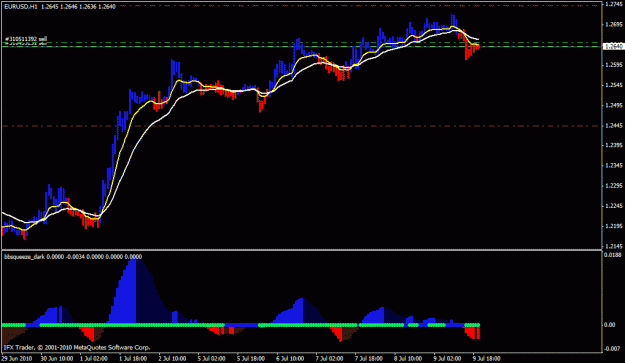Viewport: 625px width, 363px height.
Task: Click the 5 Jul 02:00 time label
Action: point(212,359)
